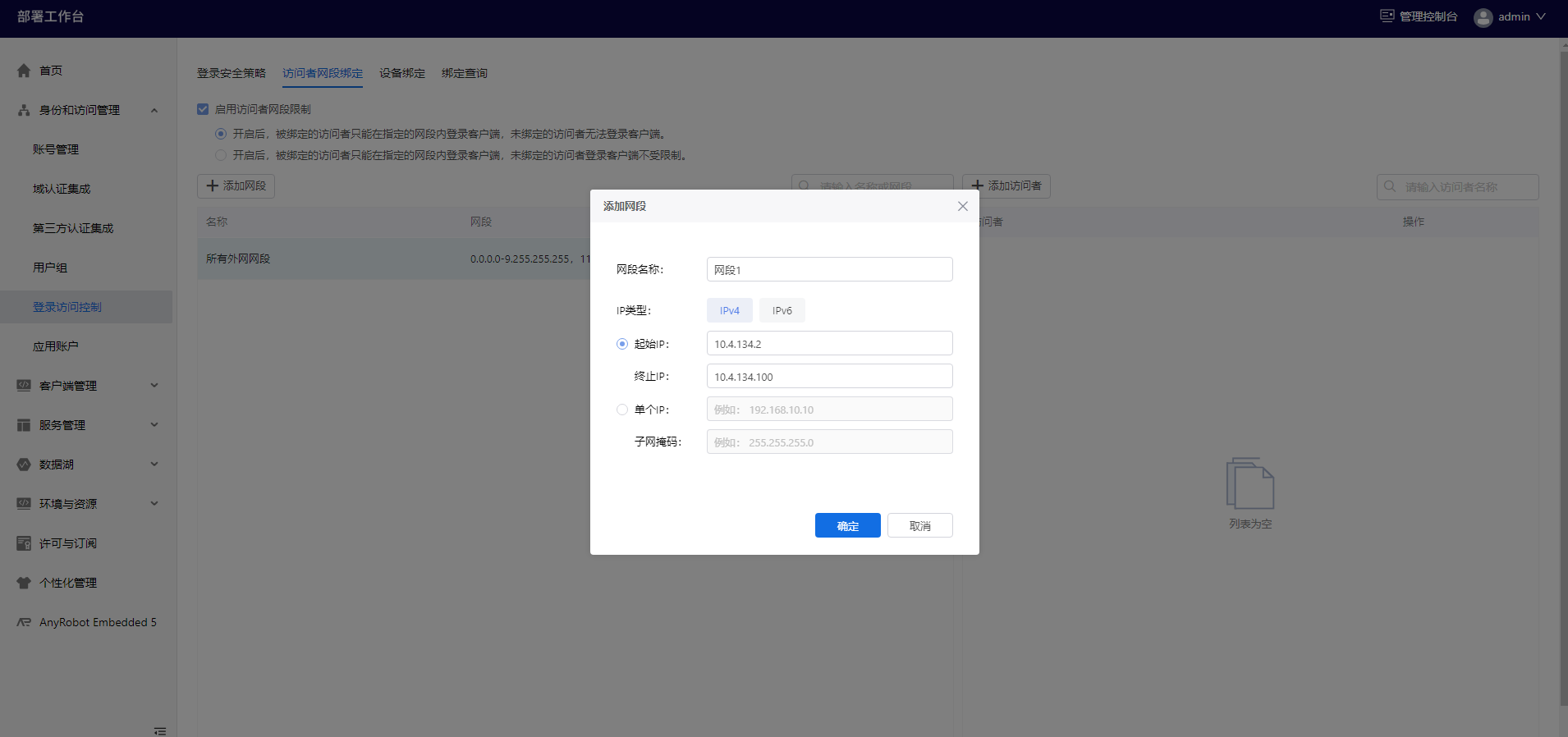Open 账号管理 in sidebar
1568x737 pixels.
click(x=56, y=149)
